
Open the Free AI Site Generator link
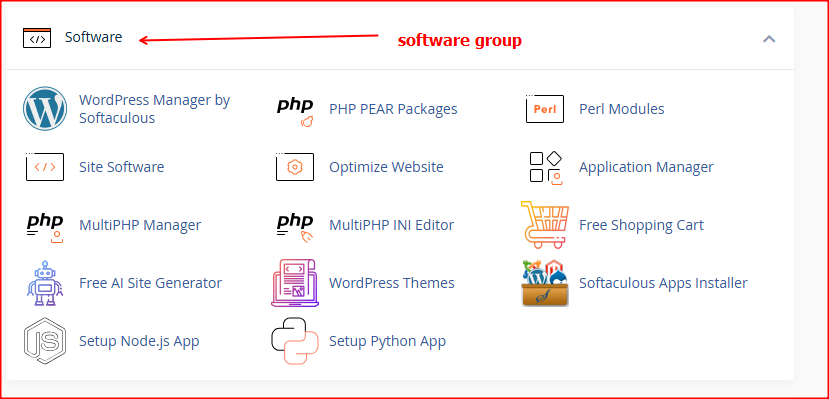(x=150, y=283)
